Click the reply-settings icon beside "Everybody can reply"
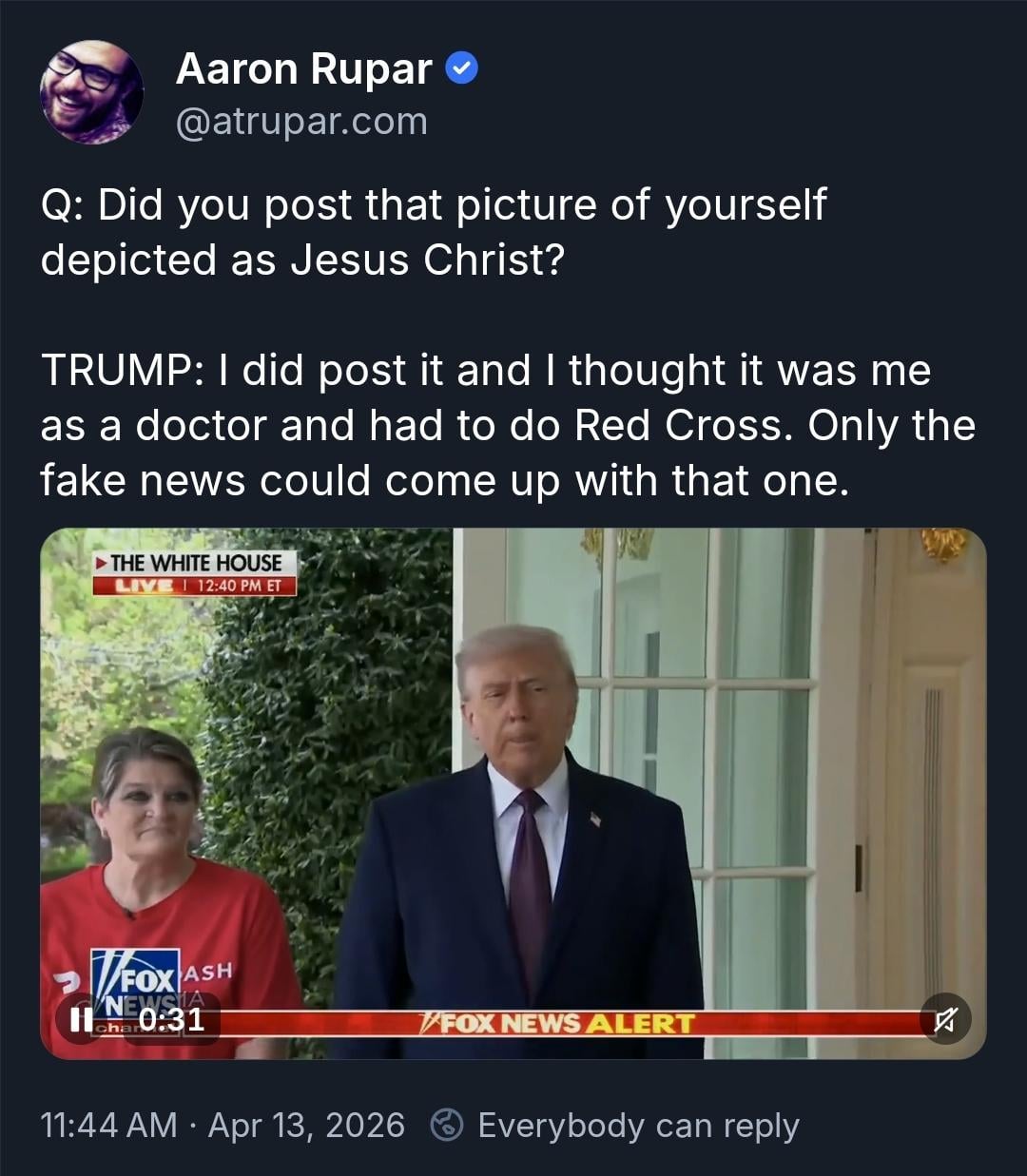1027x1176 pixels. click(446, 1126)
